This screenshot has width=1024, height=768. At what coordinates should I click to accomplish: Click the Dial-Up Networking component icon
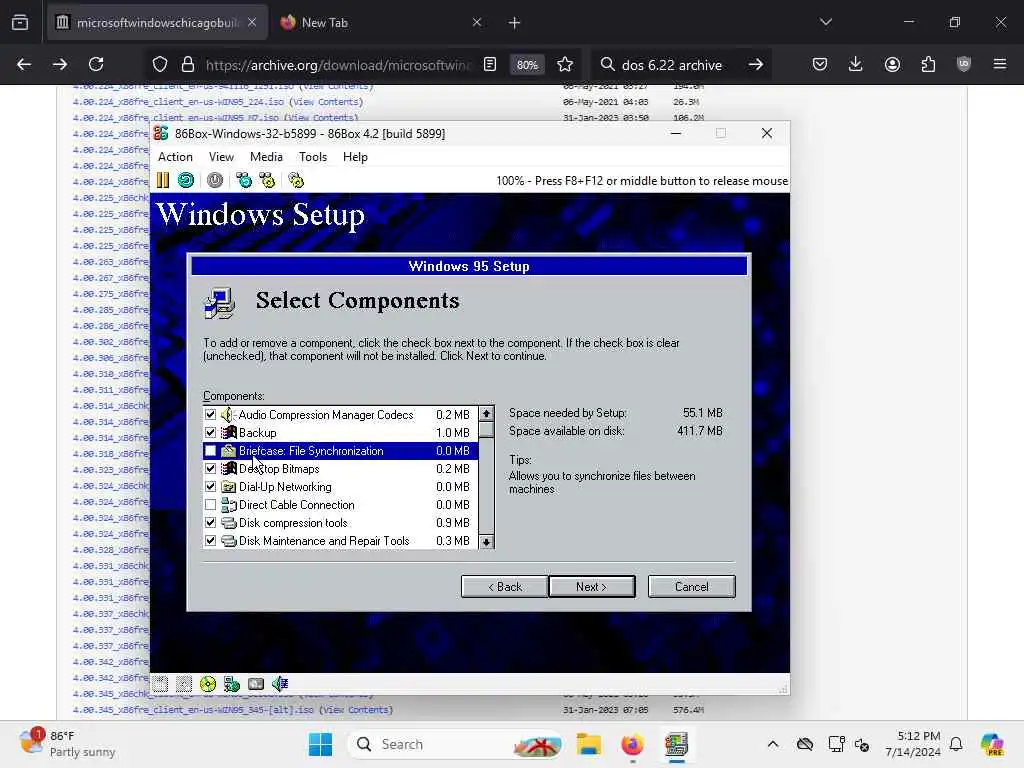(x=228, y=487)
